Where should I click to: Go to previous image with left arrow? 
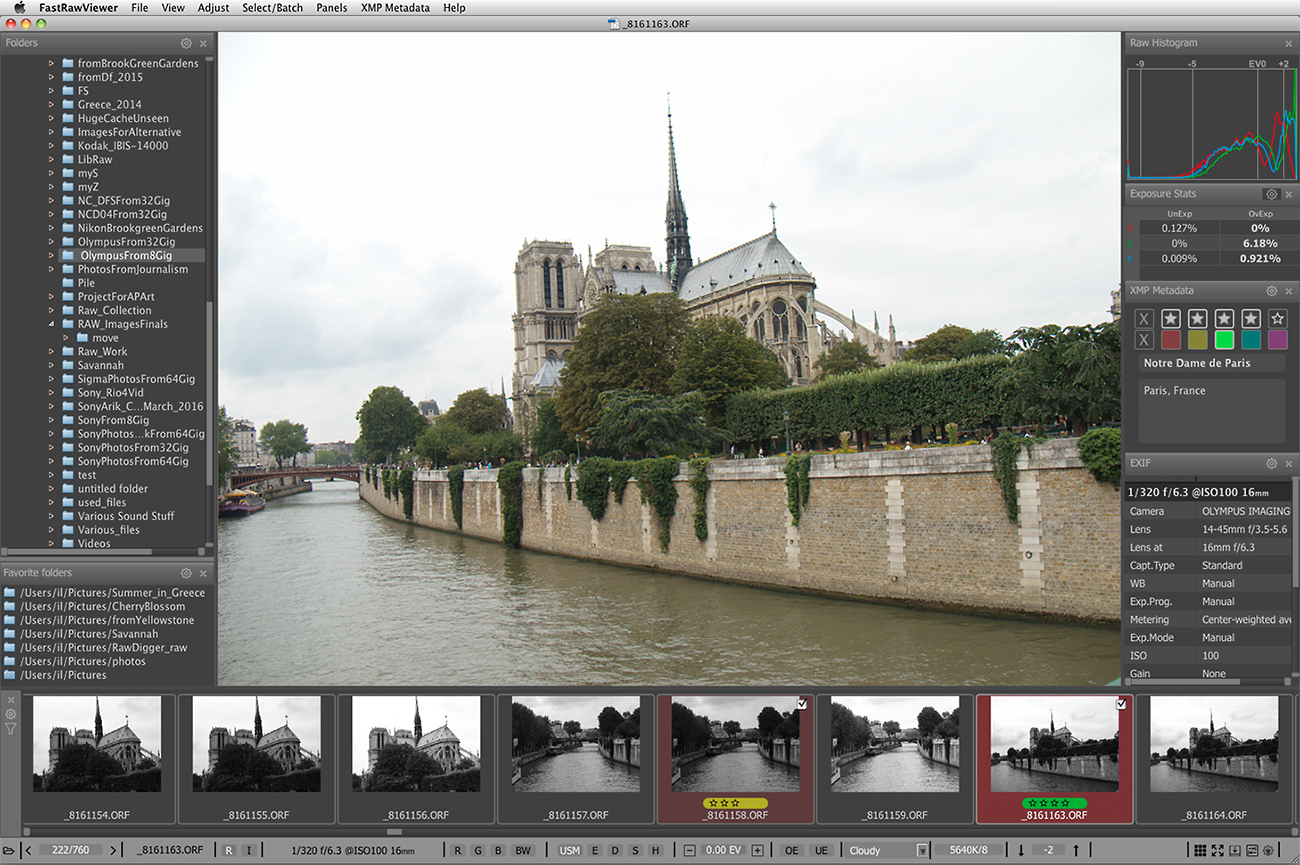click(28, 850)
